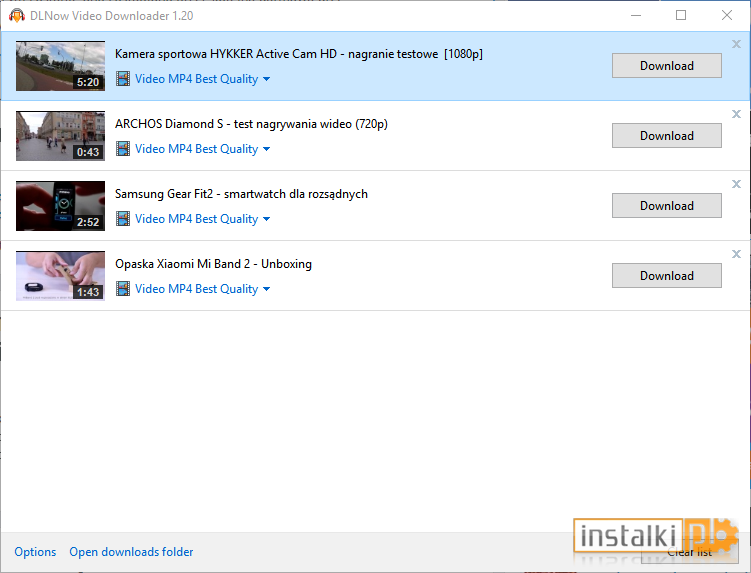Click film icon beside Opaska Xiaomi Mi Band format
Screen dimensions: 751x573
click(123, 288)
